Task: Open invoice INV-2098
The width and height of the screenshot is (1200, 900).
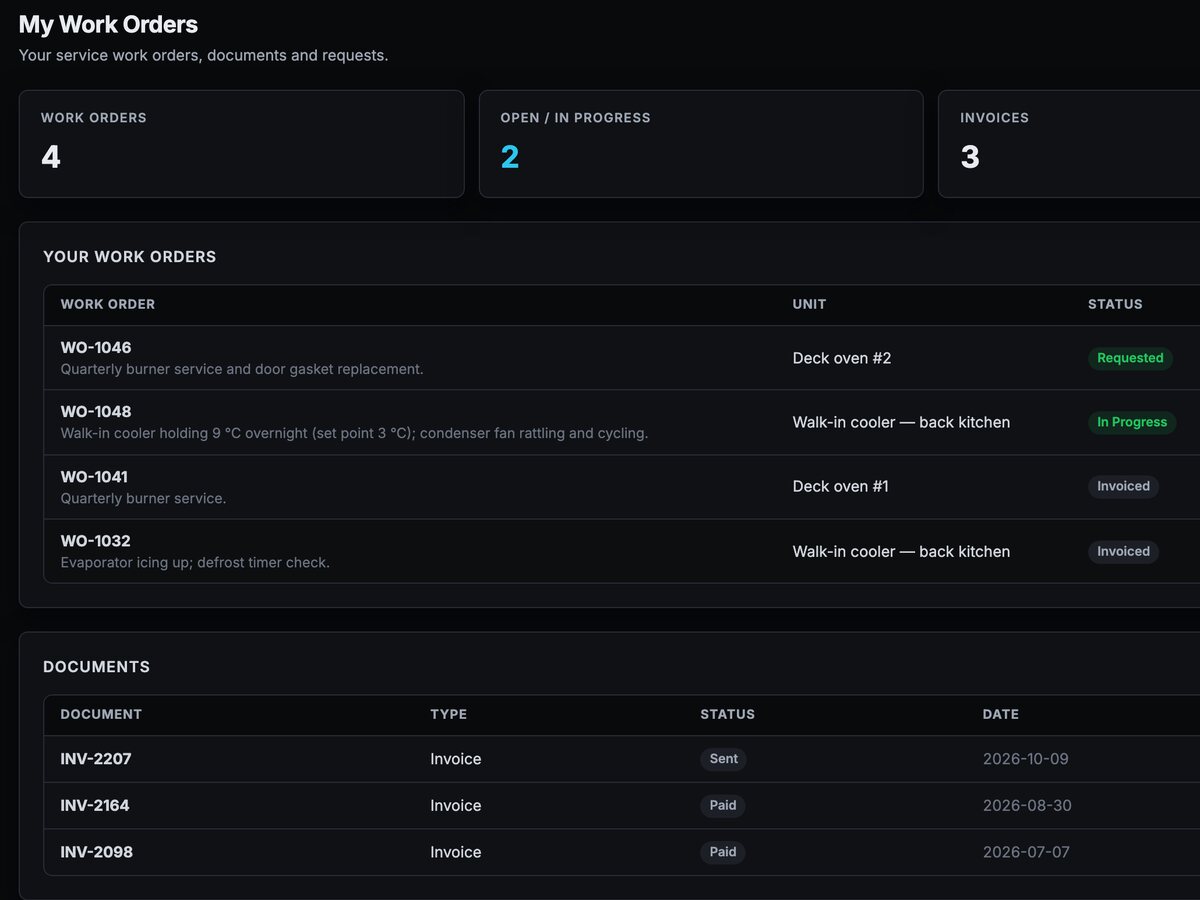Action: tap(96, 852)
